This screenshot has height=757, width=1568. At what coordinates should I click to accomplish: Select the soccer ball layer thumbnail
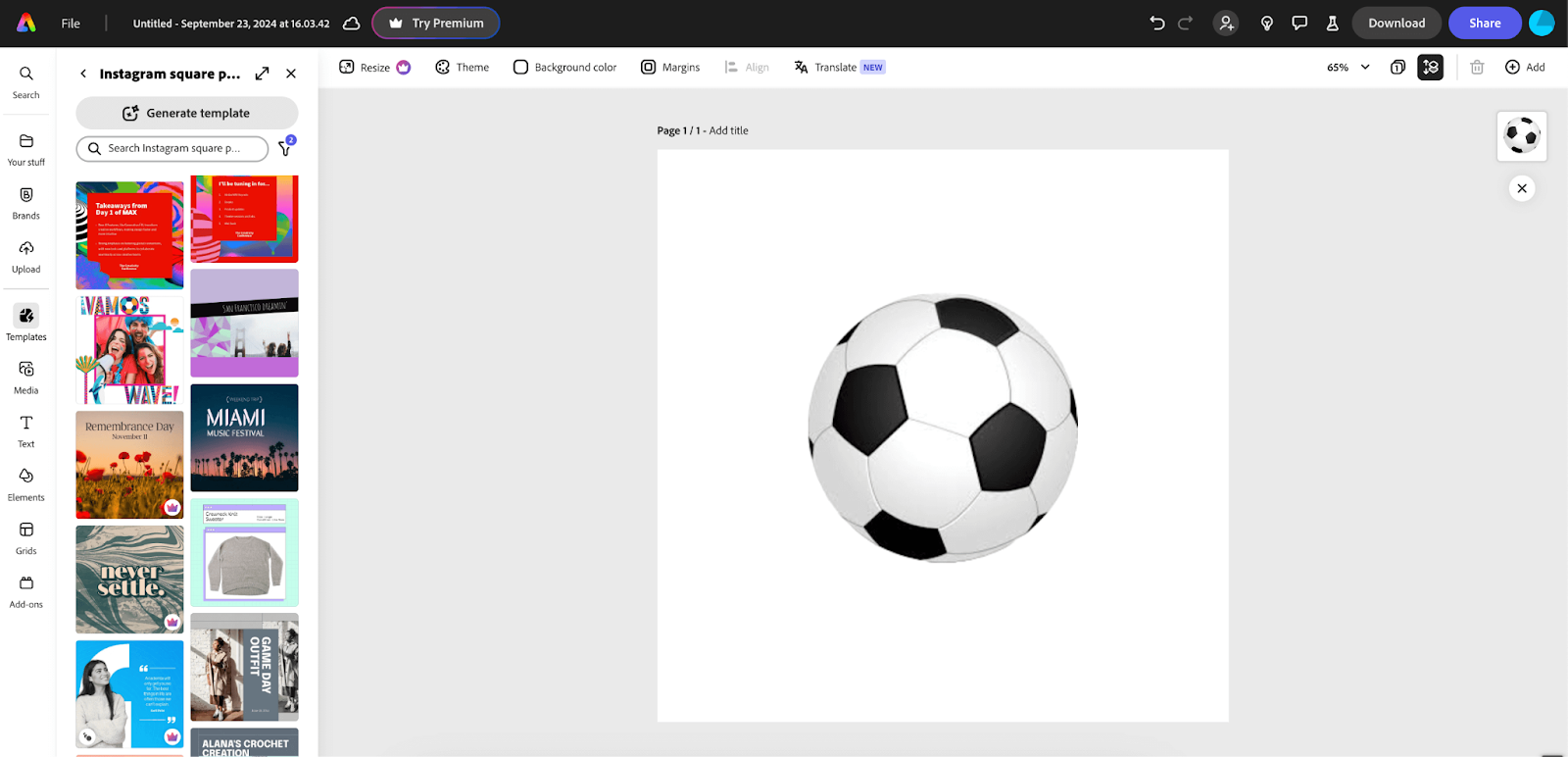[1522, 135]
